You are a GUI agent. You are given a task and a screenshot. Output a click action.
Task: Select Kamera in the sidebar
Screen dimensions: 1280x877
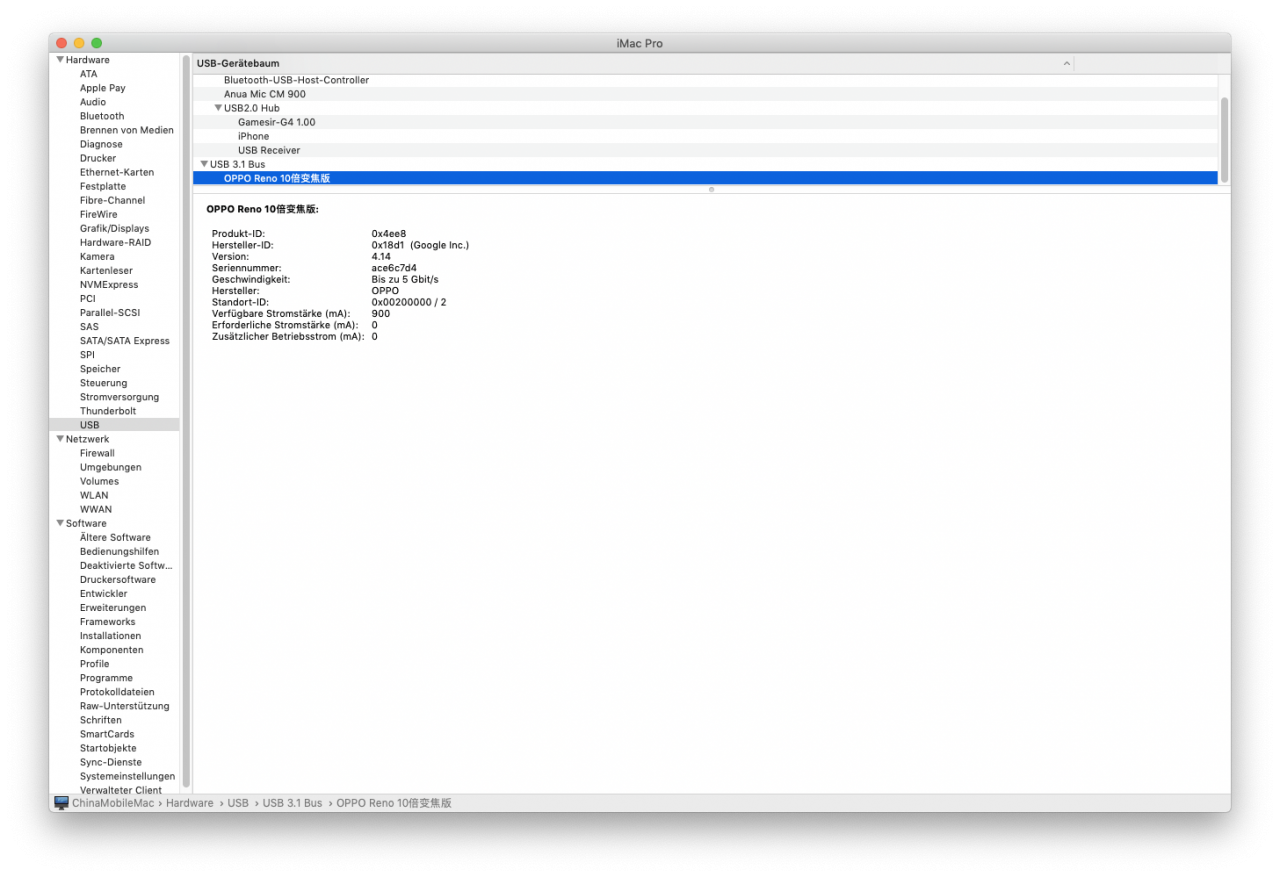click(x=97, y=256)
